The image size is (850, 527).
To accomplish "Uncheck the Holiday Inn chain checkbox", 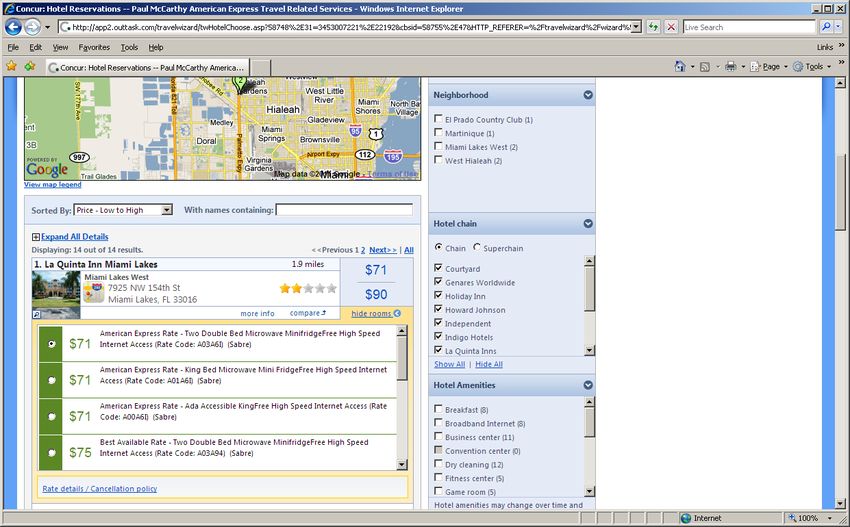I will (438, 295).
